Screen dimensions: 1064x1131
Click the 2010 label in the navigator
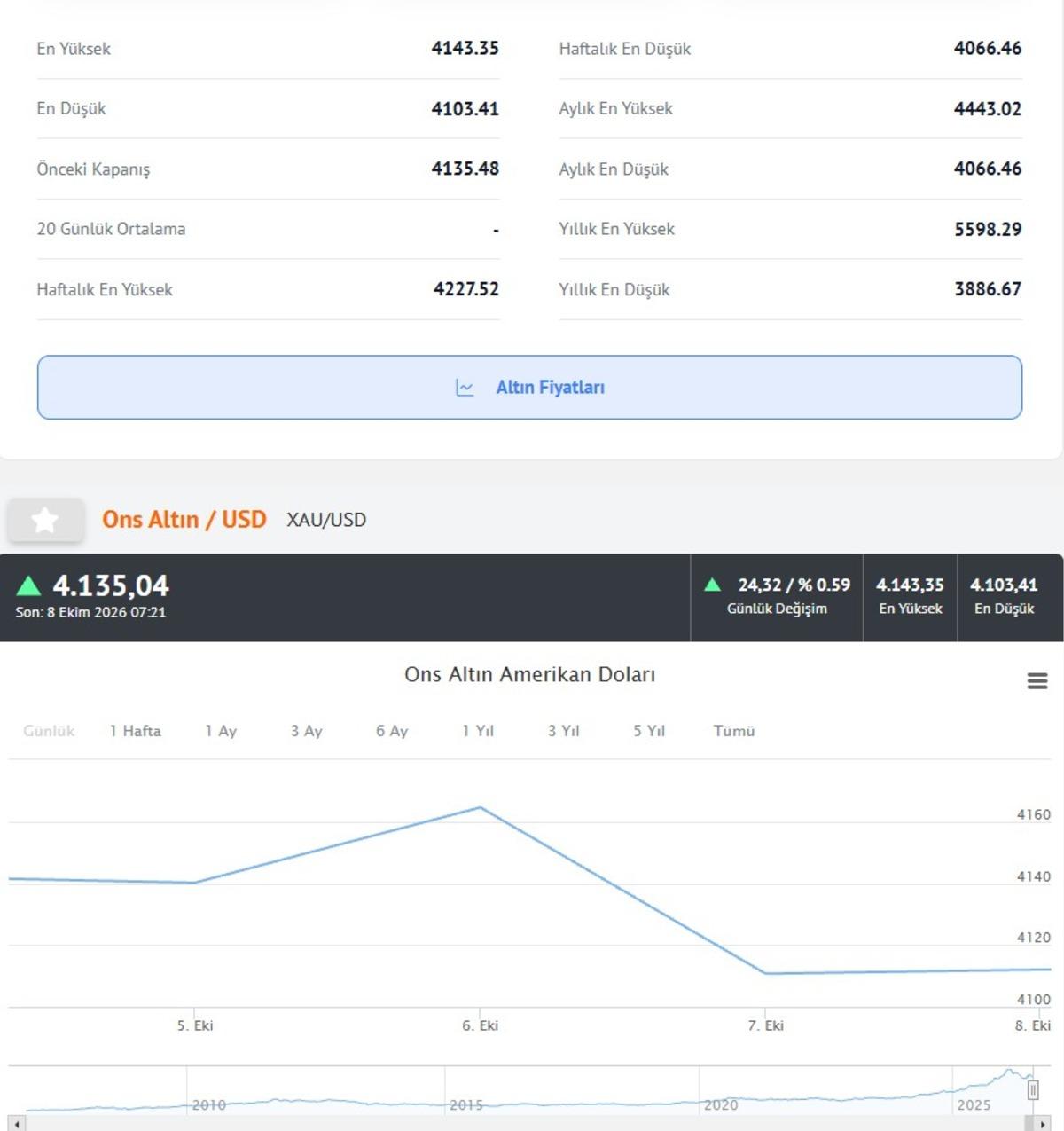tap(209, 1105)
